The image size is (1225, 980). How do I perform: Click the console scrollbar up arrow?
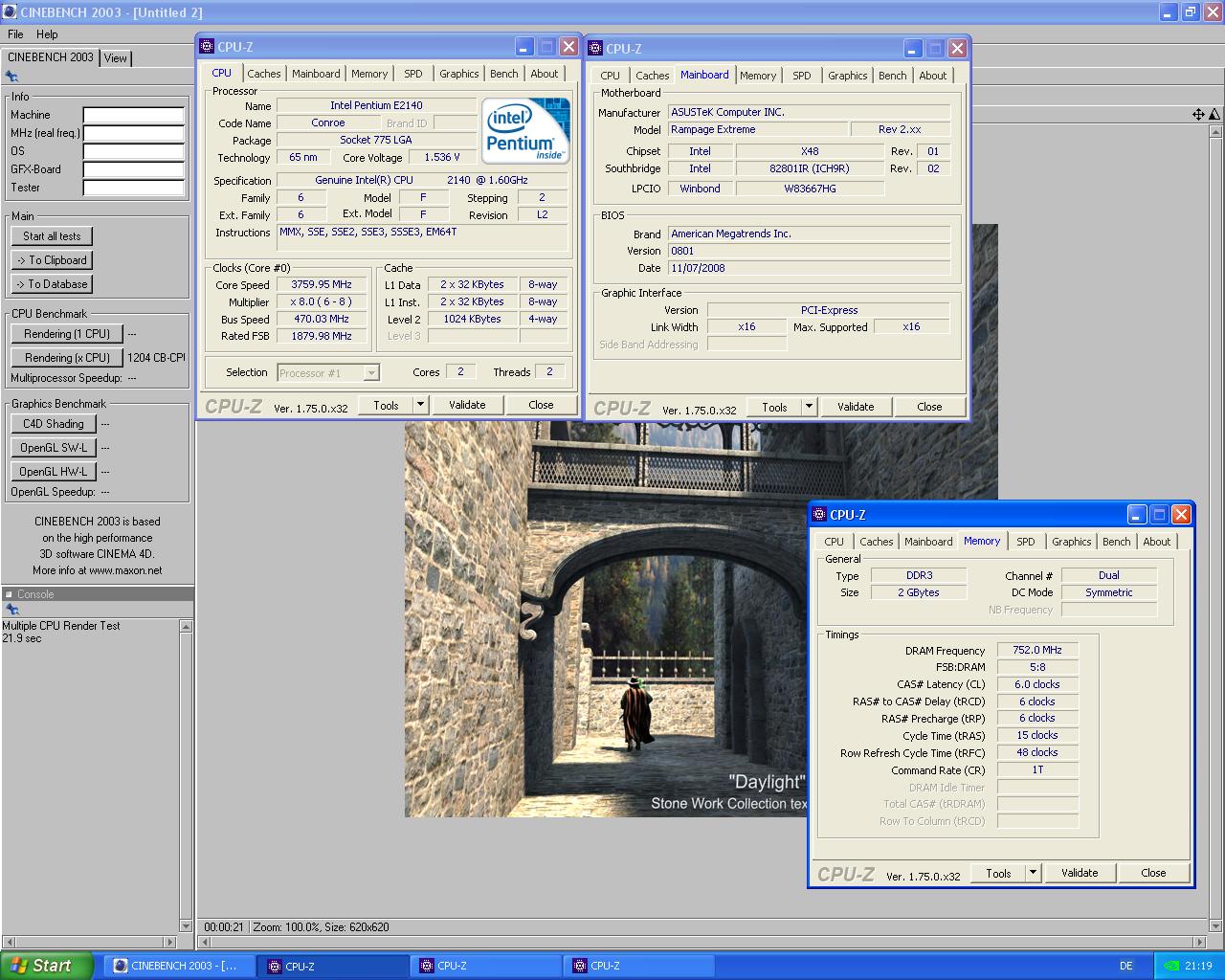(186, 626)
